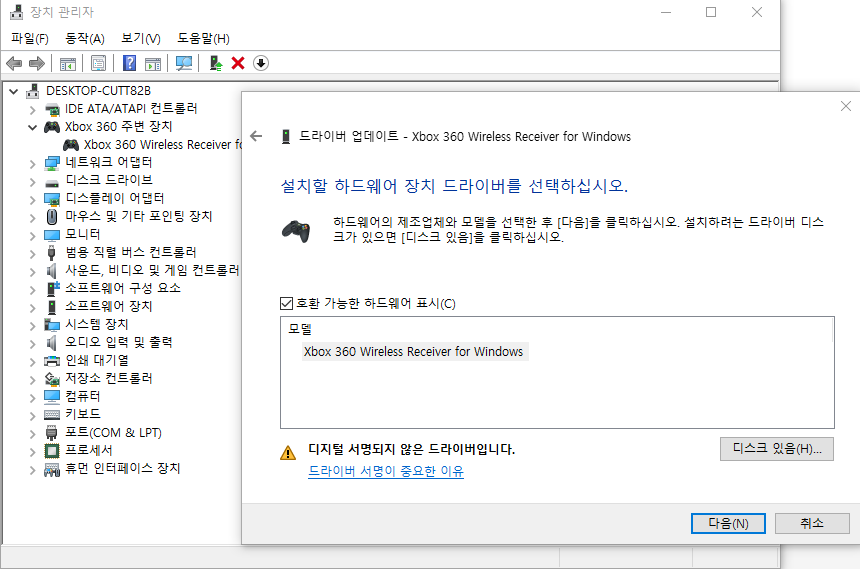Screen dimensions: 860x569
Task: Open 드라이버 서명이 중요한 이유 link
Action: tap(386, 471)
